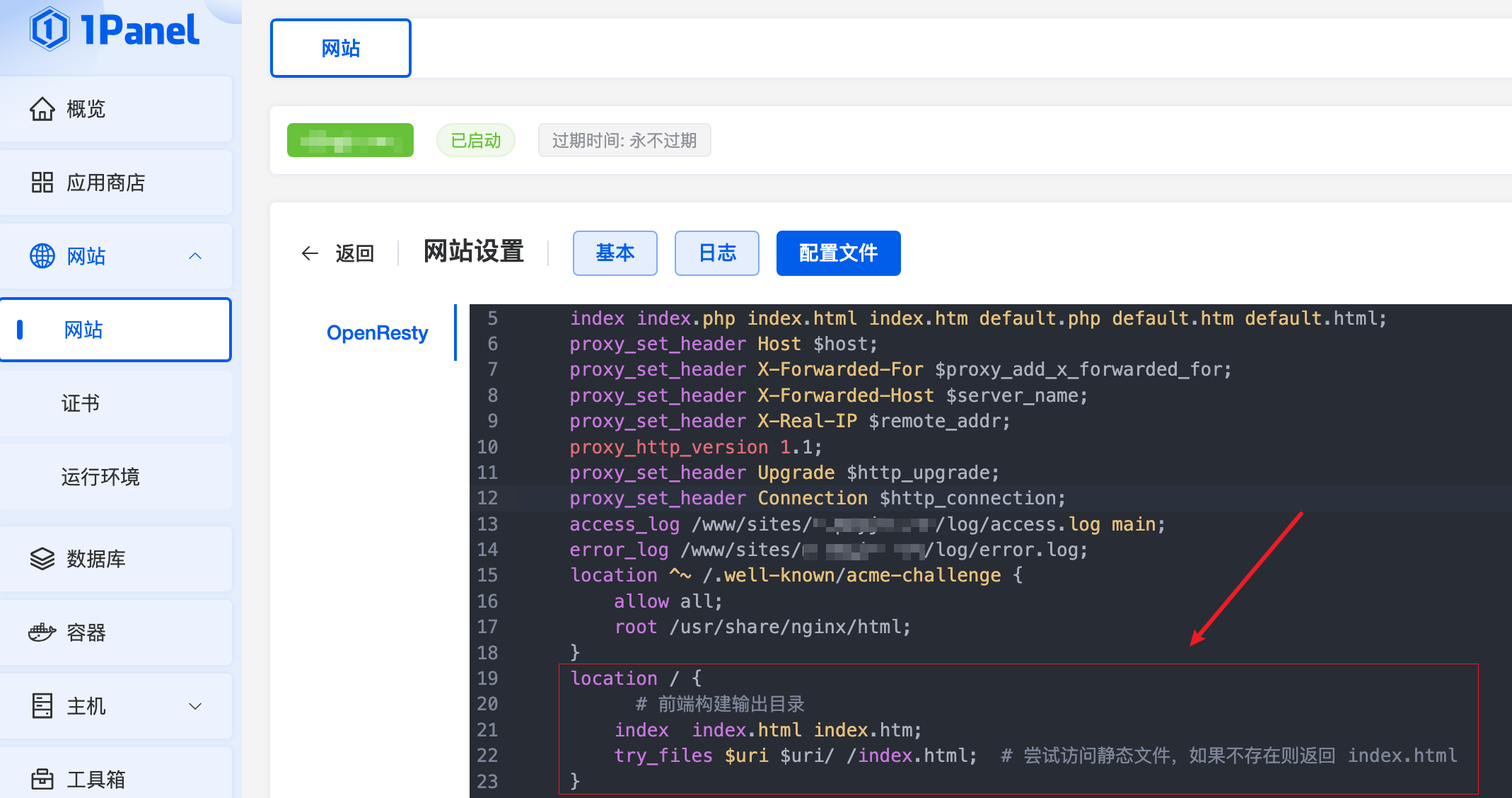Switch to the 日志 tab
This screenshot has height=798, width=1512.
(x=717, y=253)
